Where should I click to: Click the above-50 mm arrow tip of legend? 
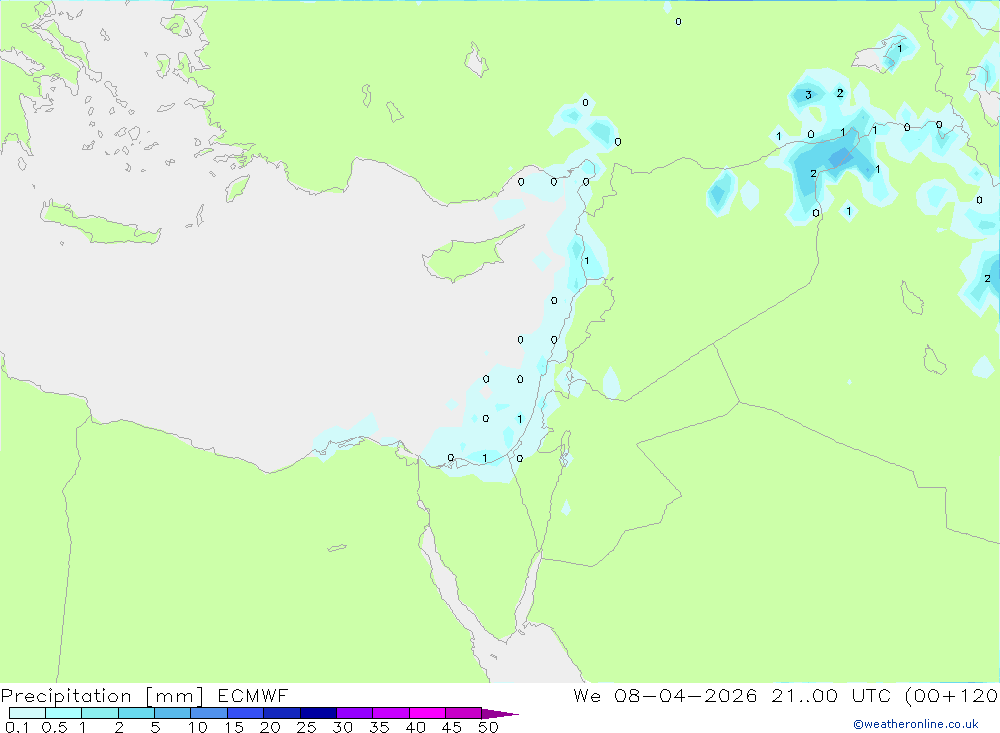pos(499,714)
